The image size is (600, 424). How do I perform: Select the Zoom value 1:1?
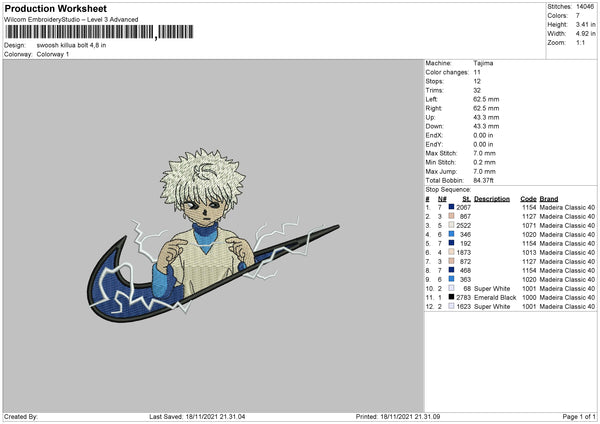(580, 42)
